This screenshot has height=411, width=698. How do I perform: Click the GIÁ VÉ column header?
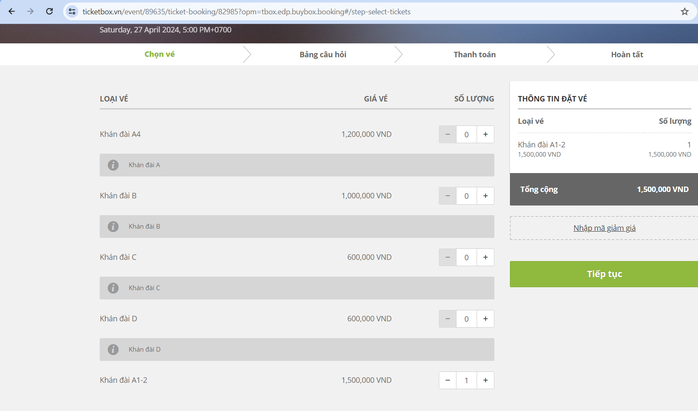click(376, 99)
